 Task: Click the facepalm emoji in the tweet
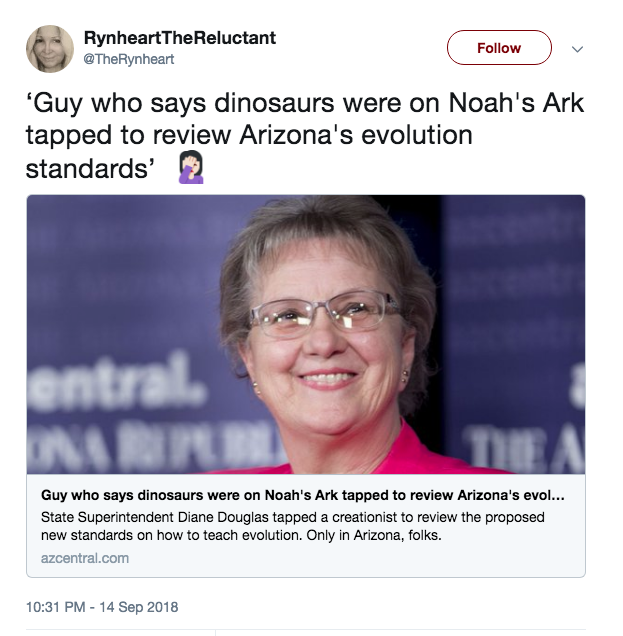pos(191,167)
